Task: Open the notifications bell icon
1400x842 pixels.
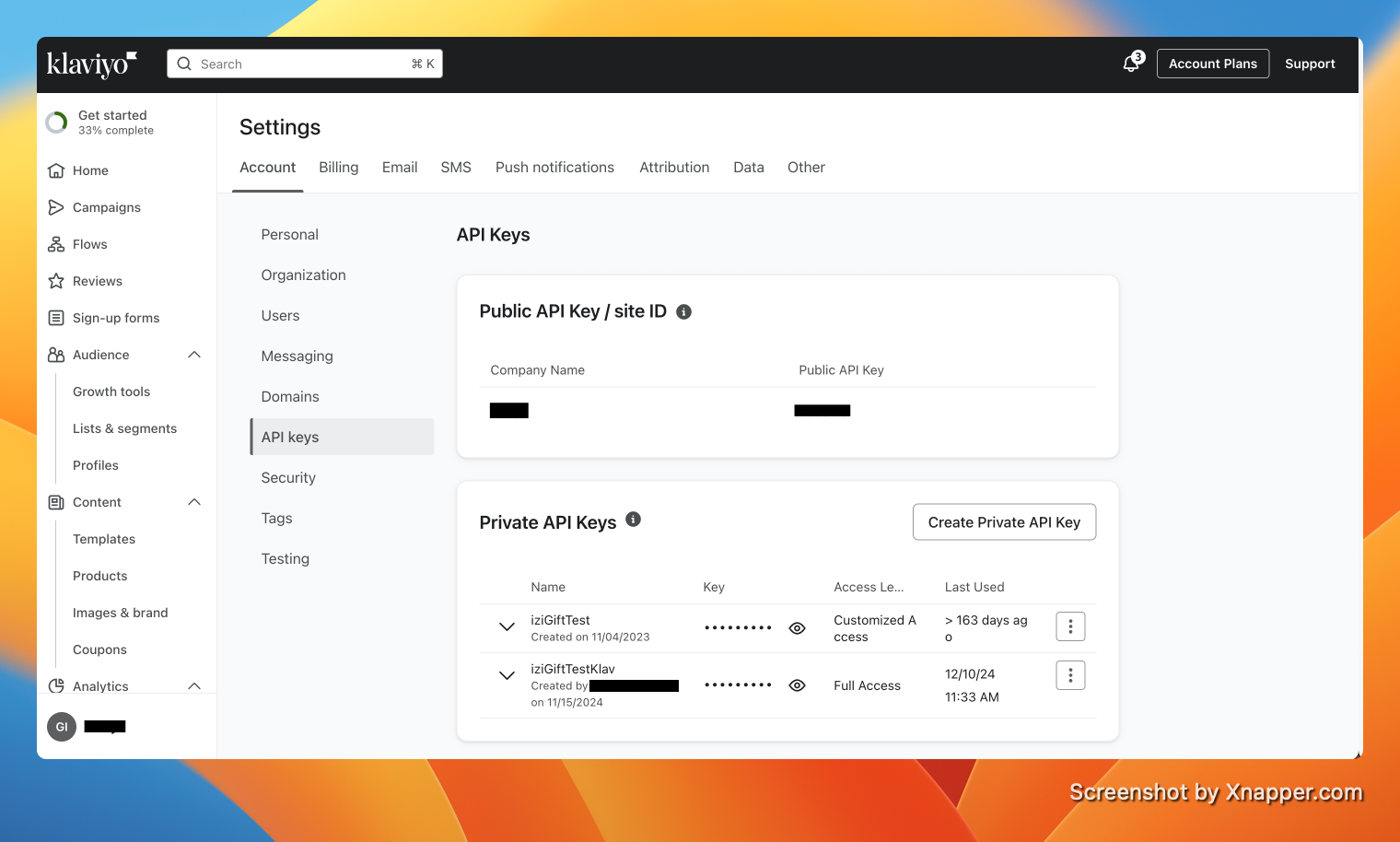Action: click(1131, 64)
